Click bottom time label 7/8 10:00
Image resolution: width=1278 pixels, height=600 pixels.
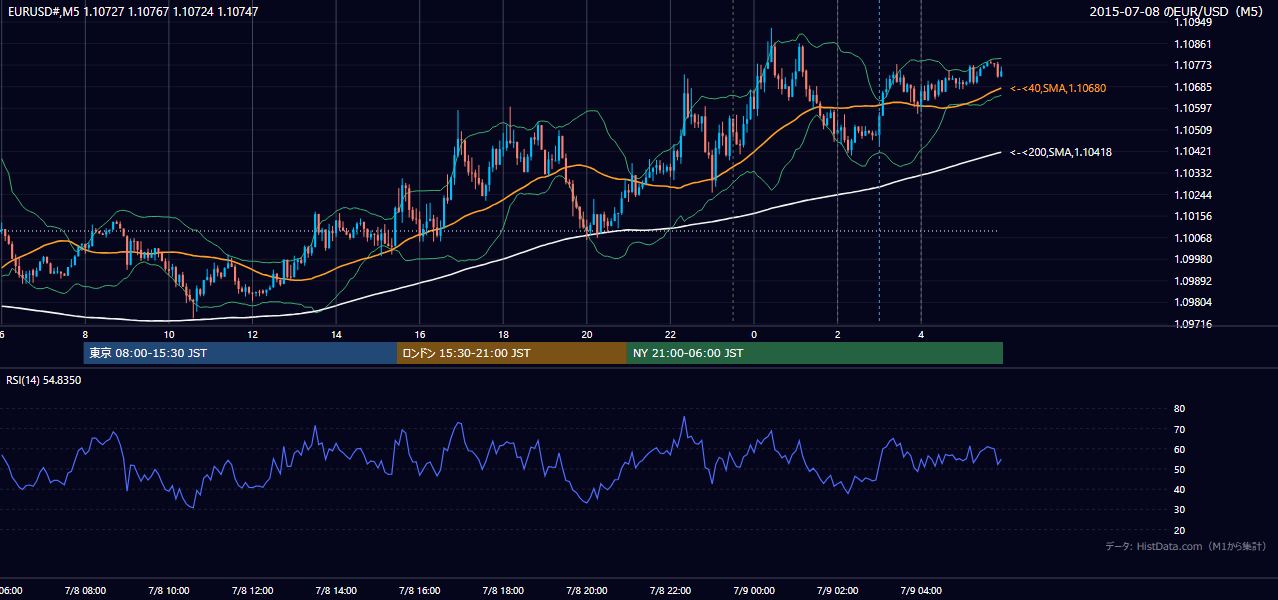(x=168, y=591)
